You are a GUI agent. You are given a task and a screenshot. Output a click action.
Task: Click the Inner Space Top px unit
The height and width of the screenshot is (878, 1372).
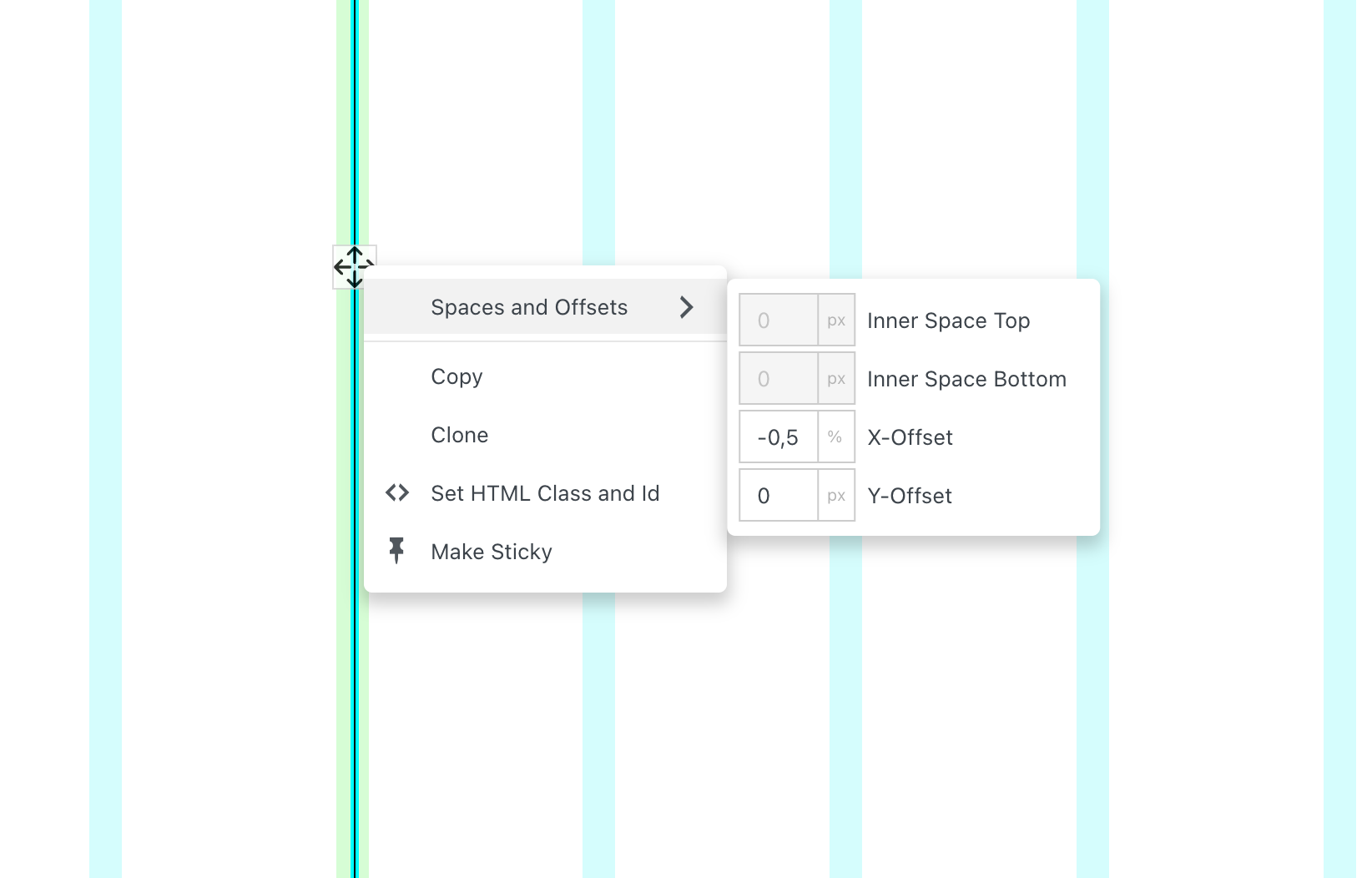click(x=836, y=320)
